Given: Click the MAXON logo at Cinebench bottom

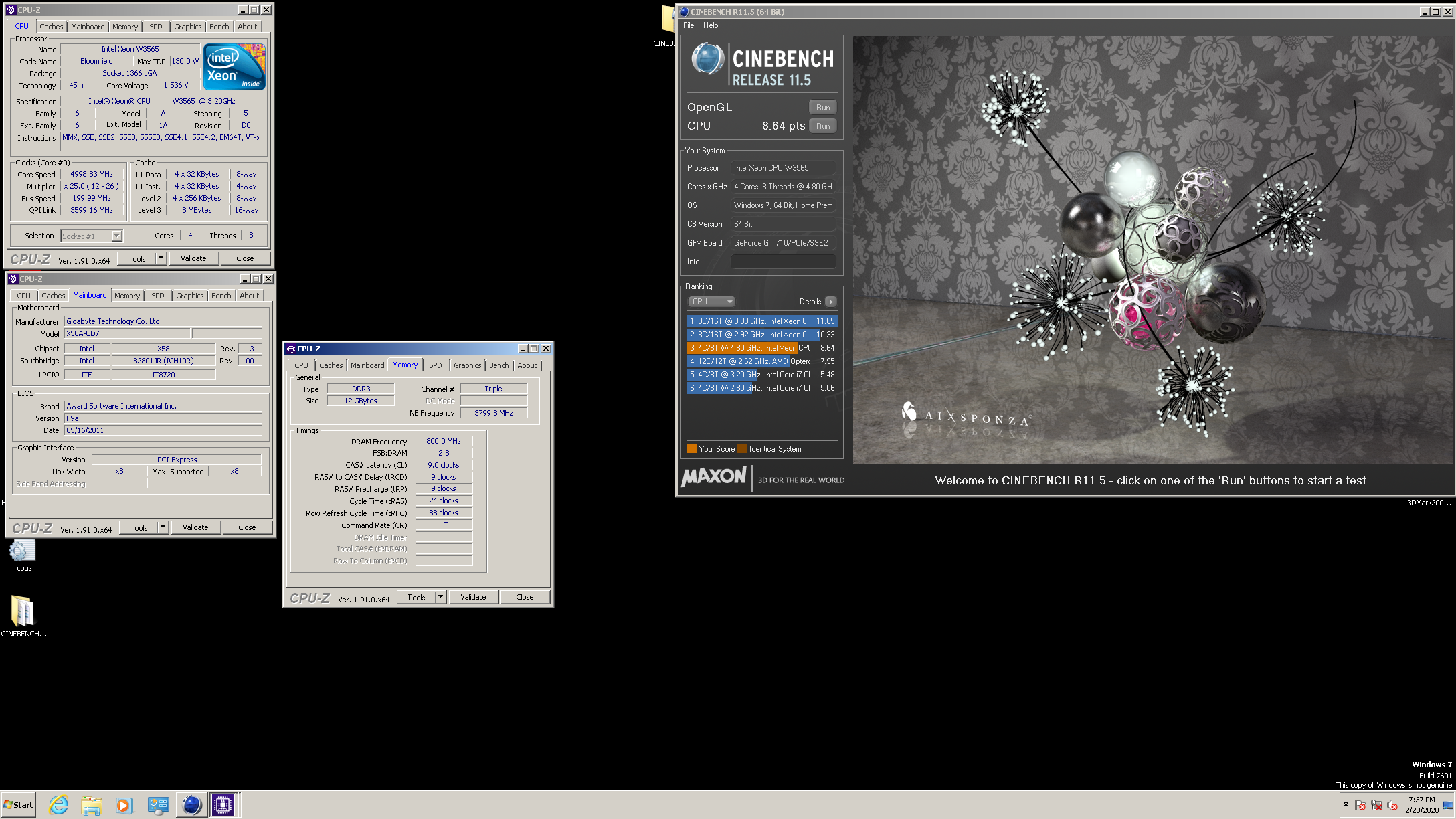Looking at the screenshot, I should click(x=713, y=476).
